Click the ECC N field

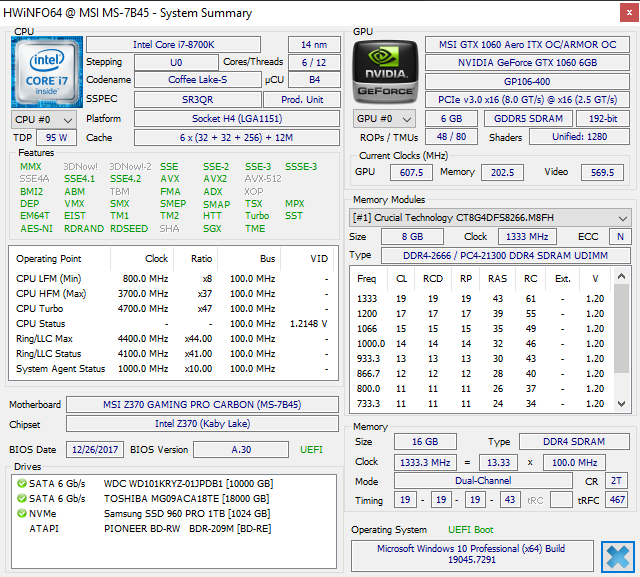pyautogui.click(x=620, y=237)
